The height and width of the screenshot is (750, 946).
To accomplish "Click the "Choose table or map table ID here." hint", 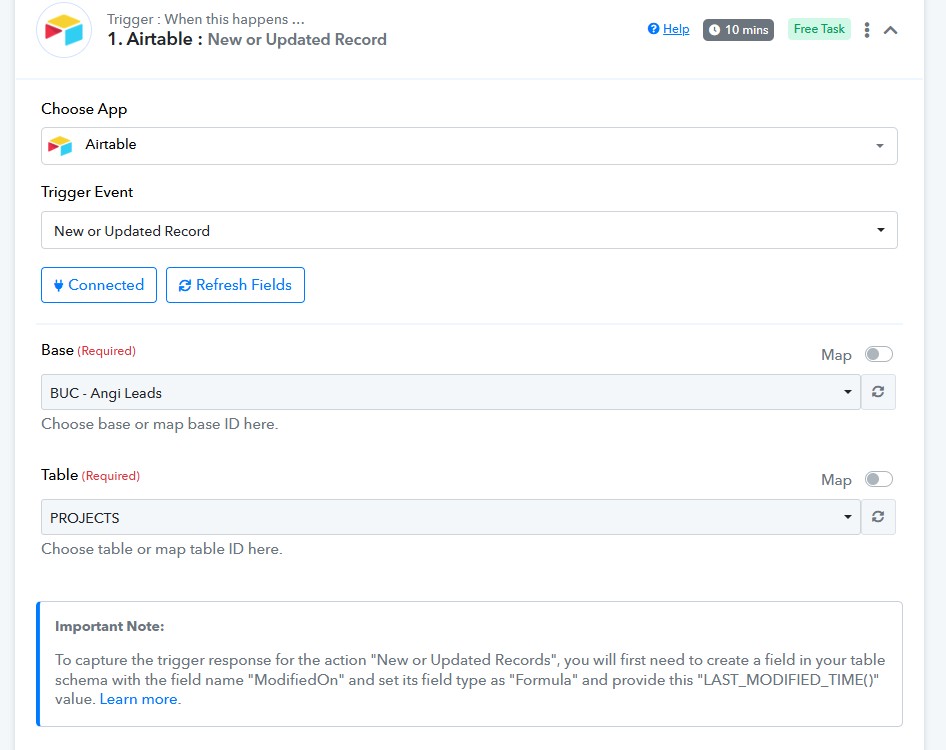I will pyautogui.click(x=162, y=549).
